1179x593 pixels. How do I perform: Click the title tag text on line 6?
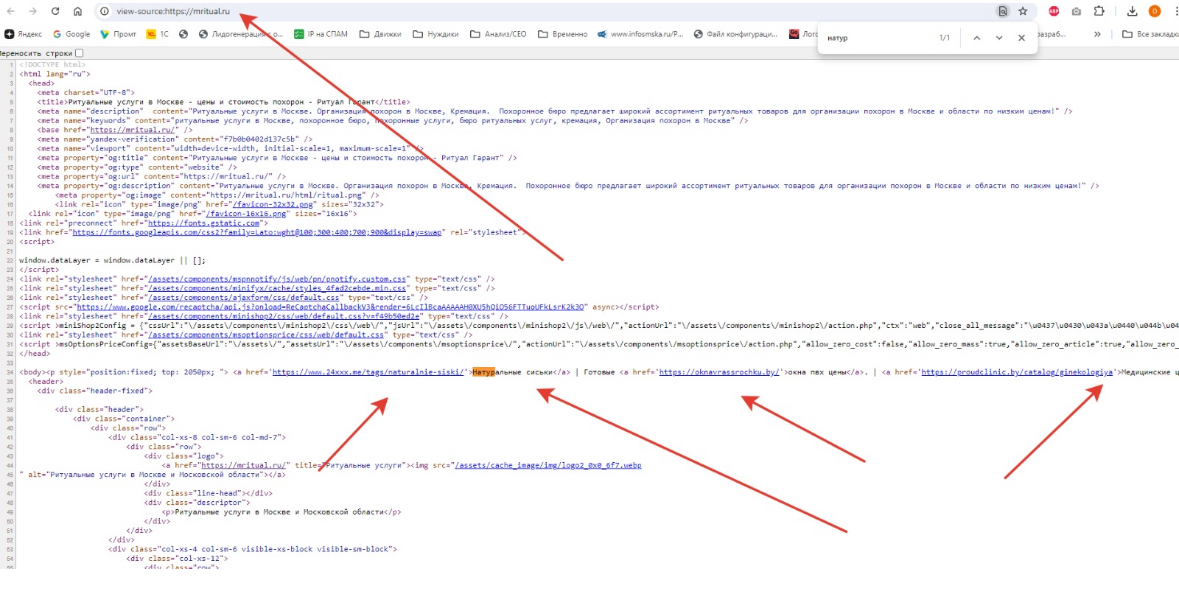(222, 101)
